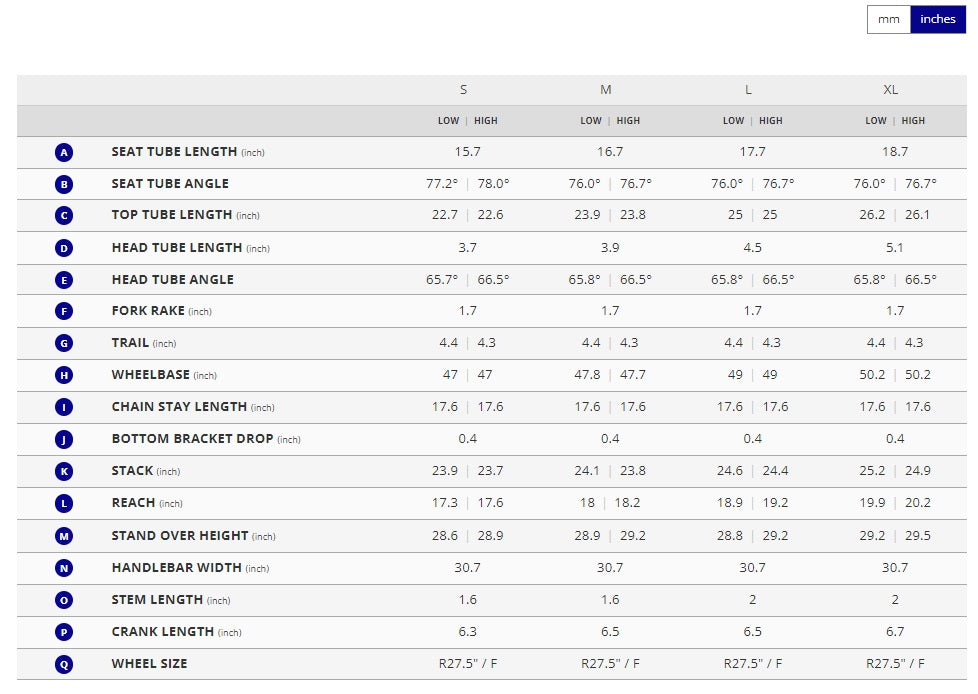Click the letter H wheelbase icon

(x=64, y=375)
